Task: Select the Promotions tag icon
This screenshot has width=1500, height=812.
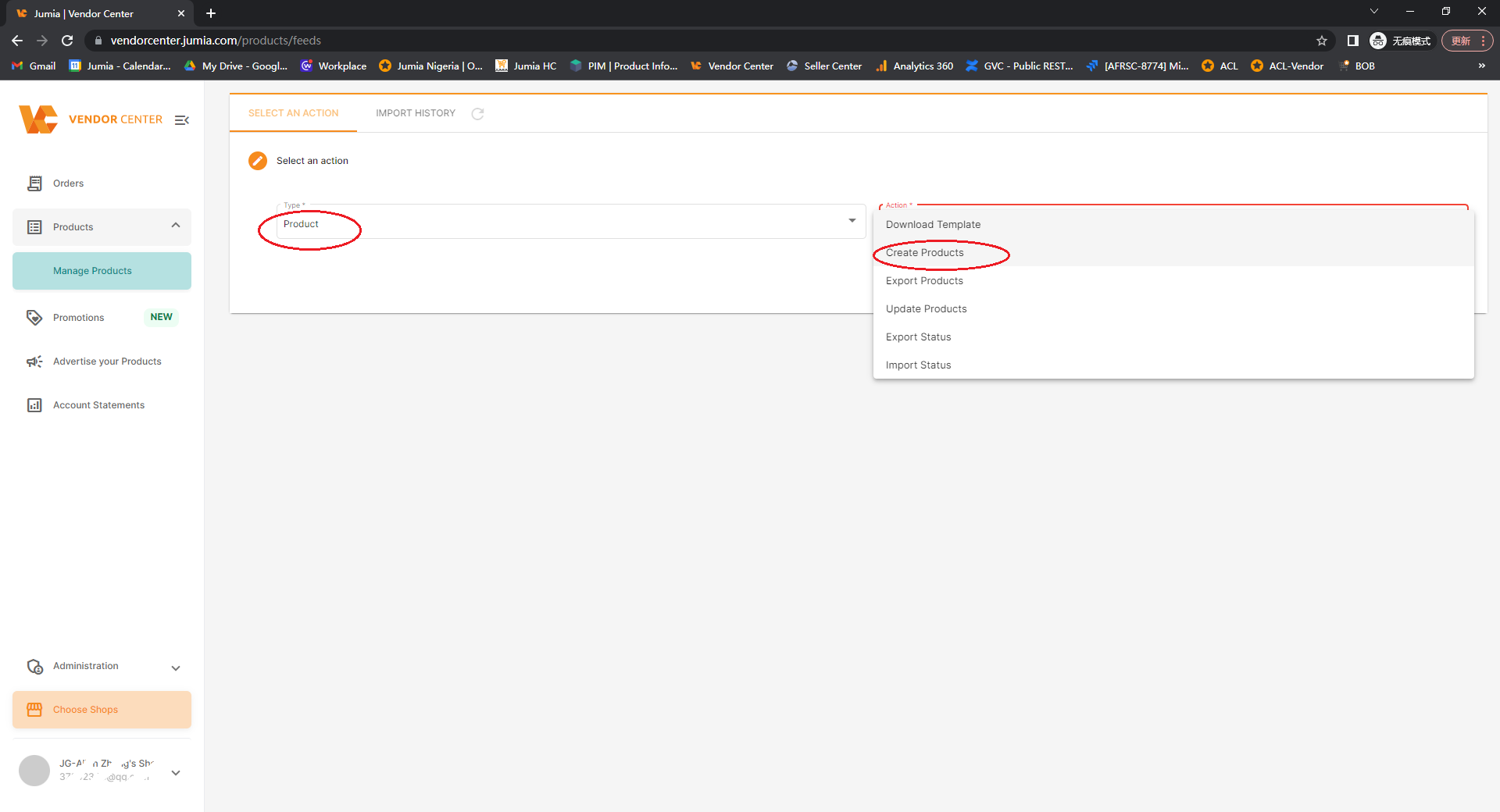Action: (34, 317)
